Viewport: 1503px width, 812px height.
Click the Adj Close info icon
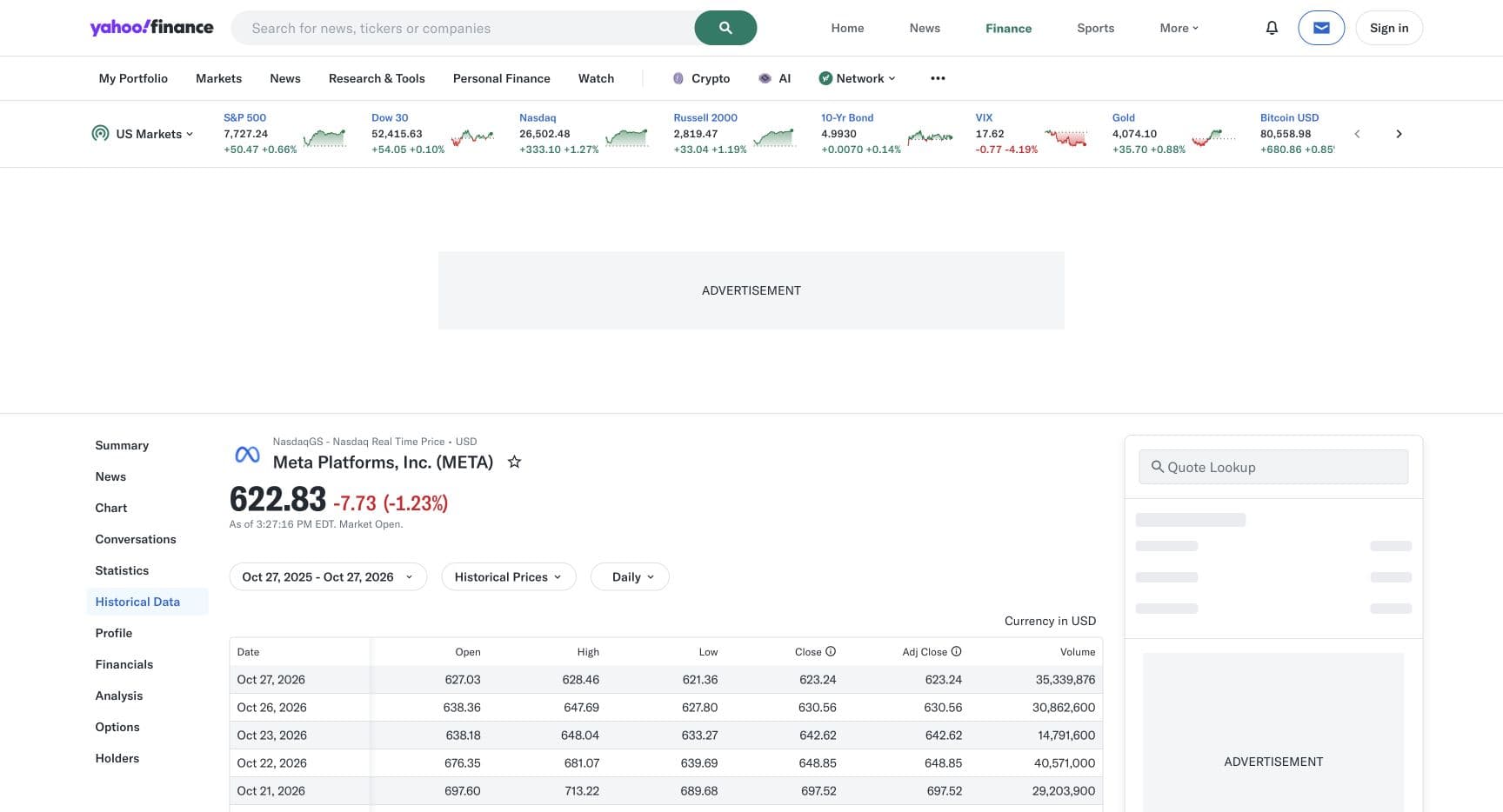(956, 651)
